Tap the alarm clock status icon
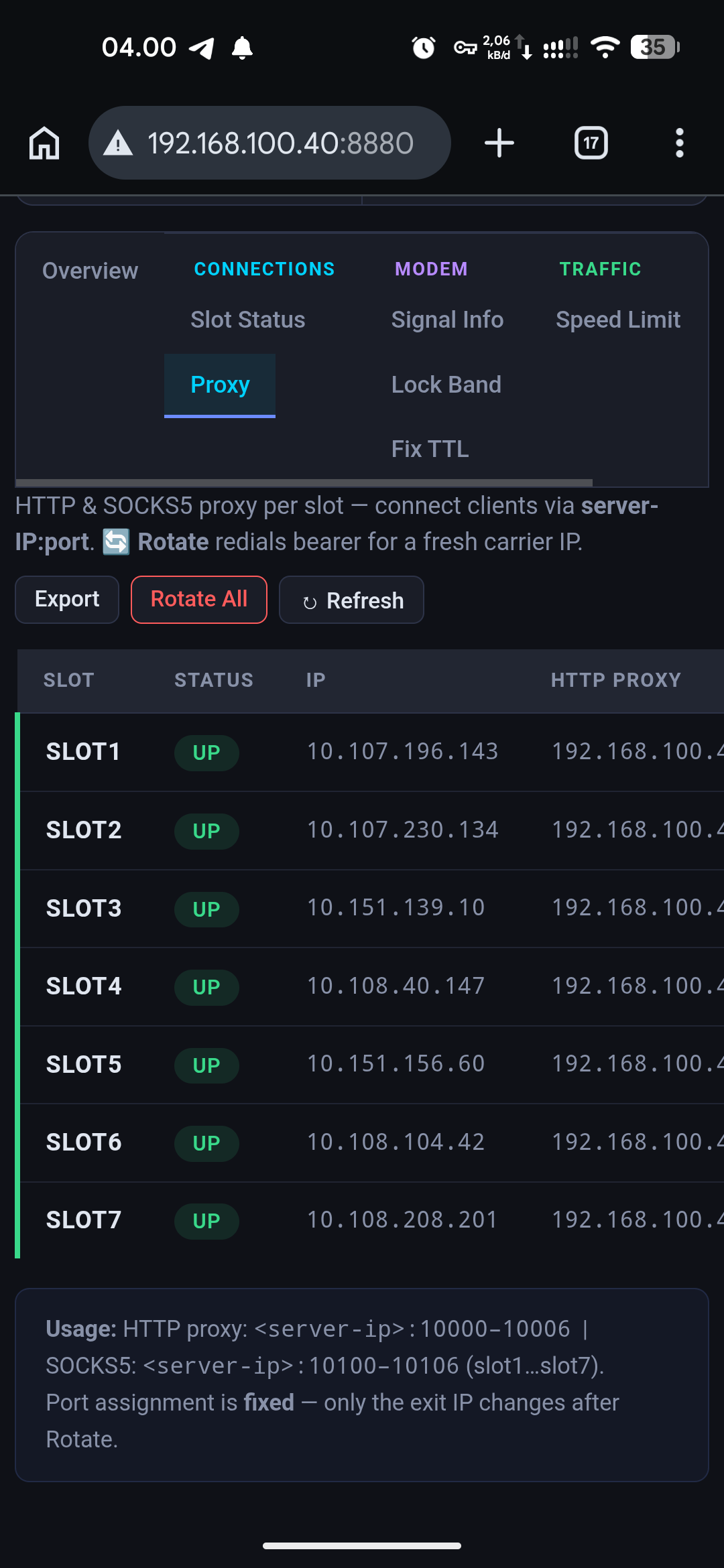The width and height of the screenshot is (724, 1568). (x=424, y=48)
